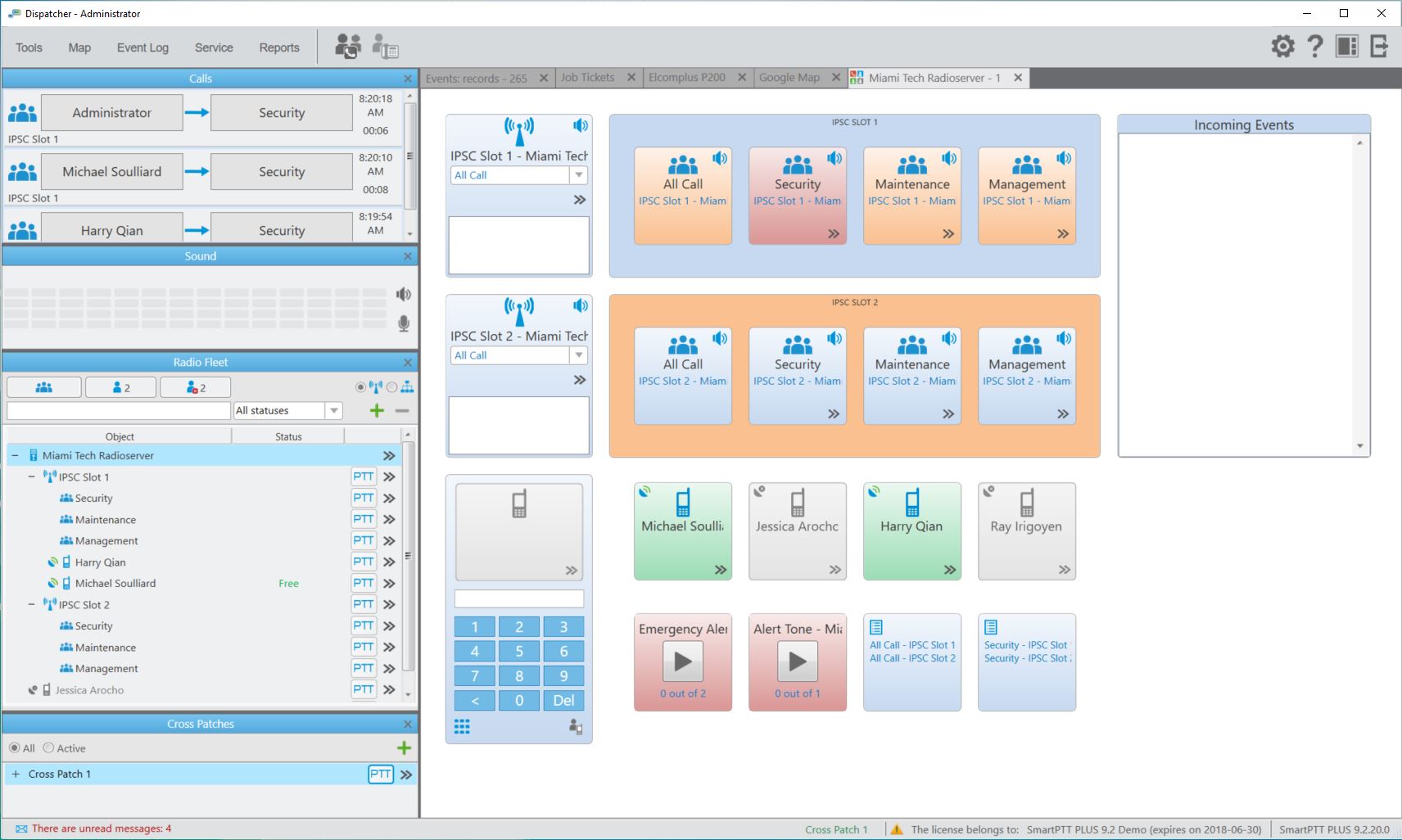This screenshot has width=1402, height=840.
Task: Collapse the IPSC Slot 1 tree node
Action: pyautogui.click(x=32, y=476)
